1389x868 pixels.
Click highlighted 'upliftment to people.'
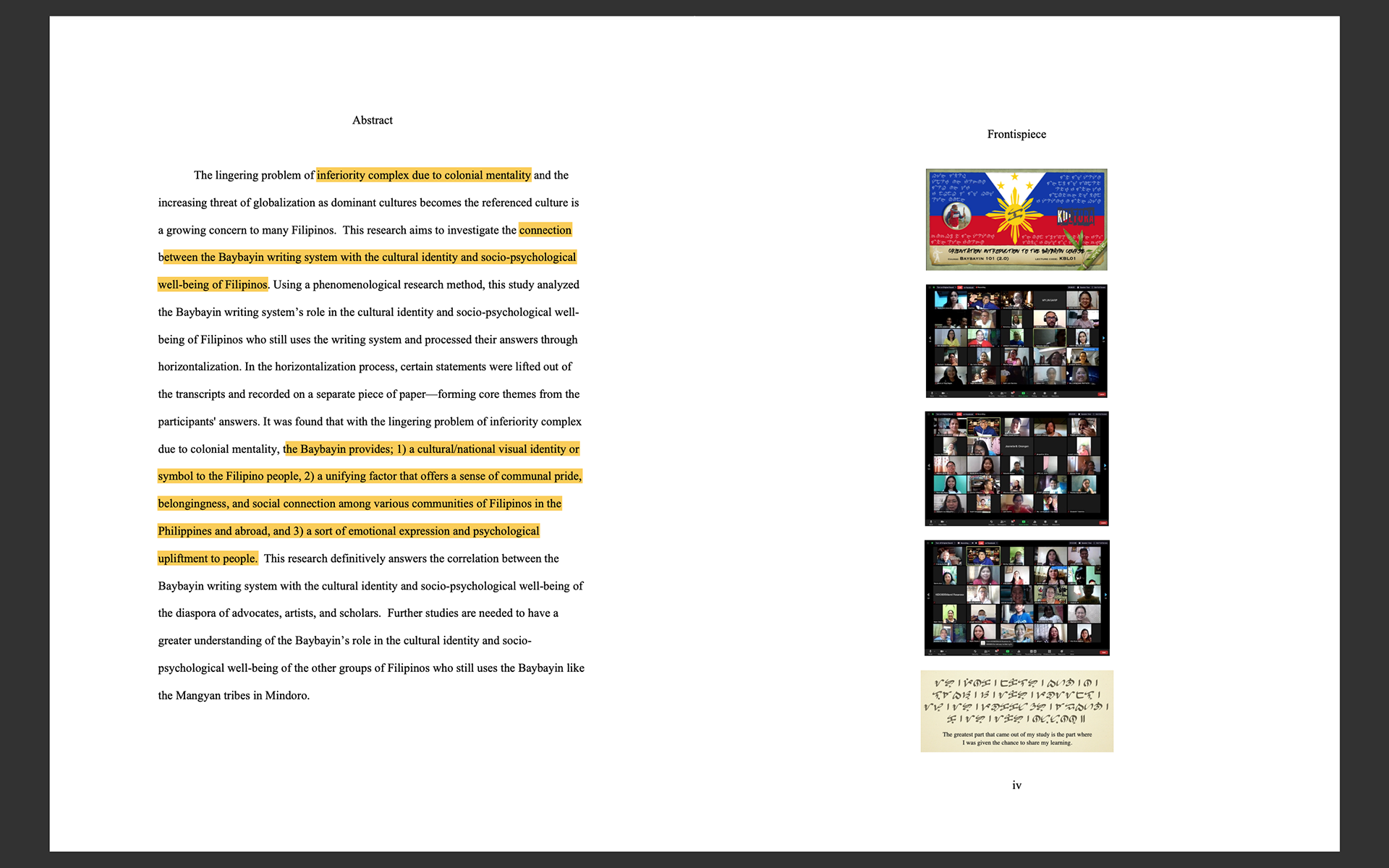pos(208,558)
